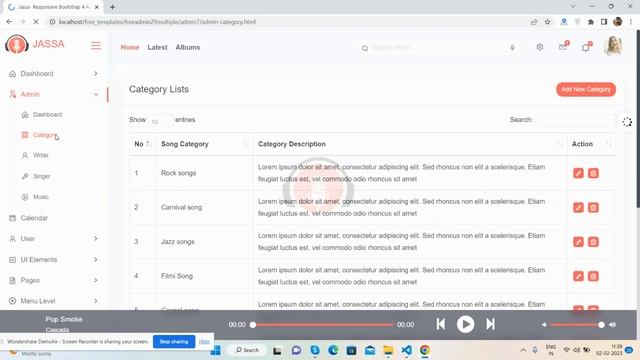The width and height of the screenshot is (640, 360).
Task: Open Visual Studio Code from taskbar
Action: pyautogui.click(x=406, y=350)
